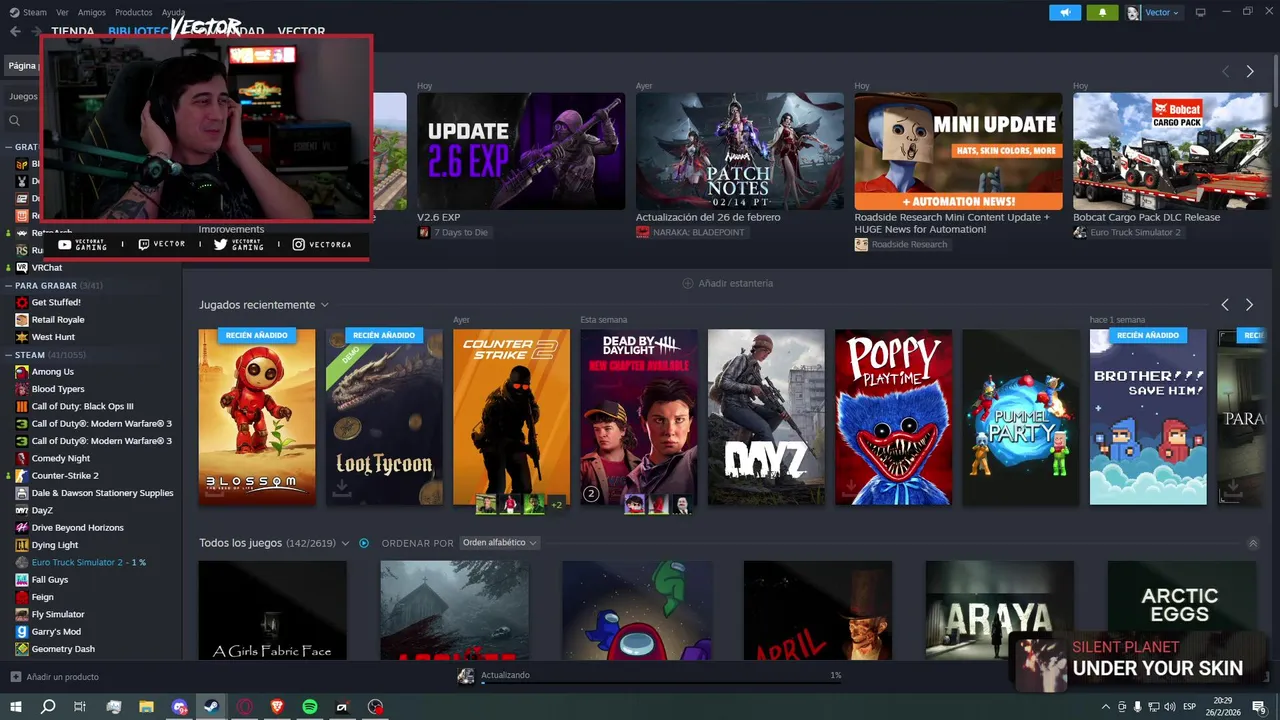Show next news items arrow

point(1249,71)
